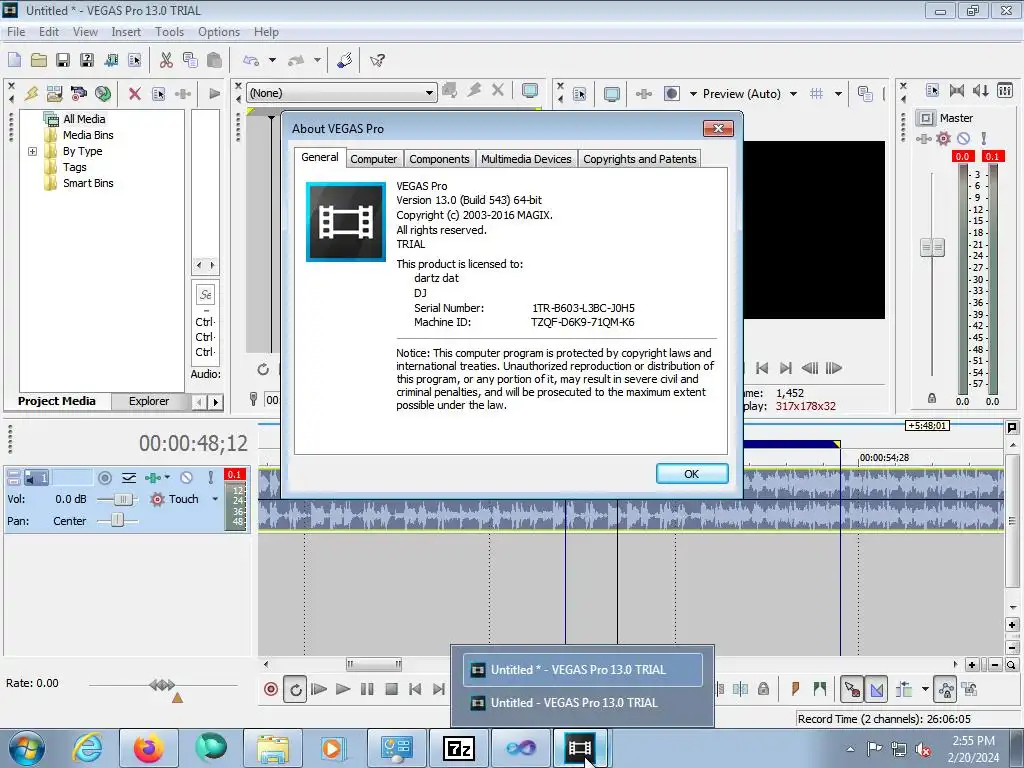This screenshot has height=768, width=1024.
Task: Click the Normal Edit Tool cursor icon
Action: (x=852, y=689)
